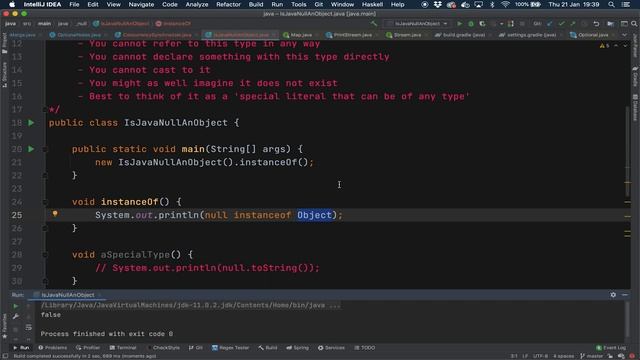Change 4 spaces indent setting
Screen dimensions: 640x360
[564, 356]
